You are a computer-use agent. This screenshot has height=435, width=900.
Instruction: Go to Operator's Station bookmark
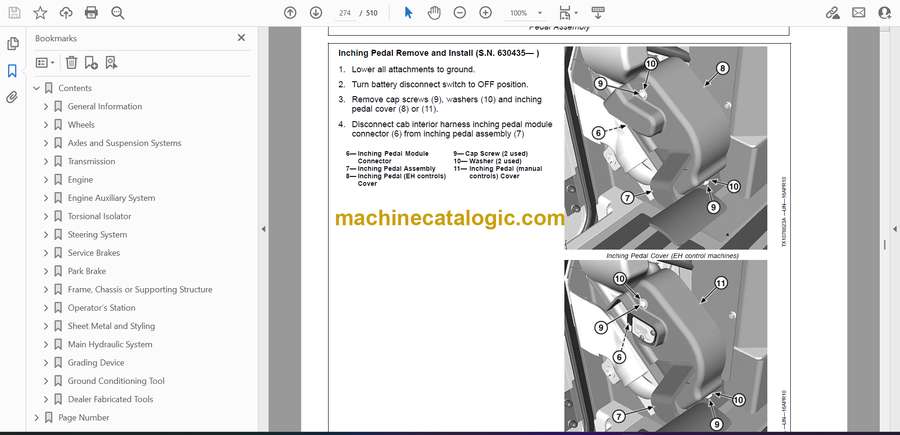(102, 308)
